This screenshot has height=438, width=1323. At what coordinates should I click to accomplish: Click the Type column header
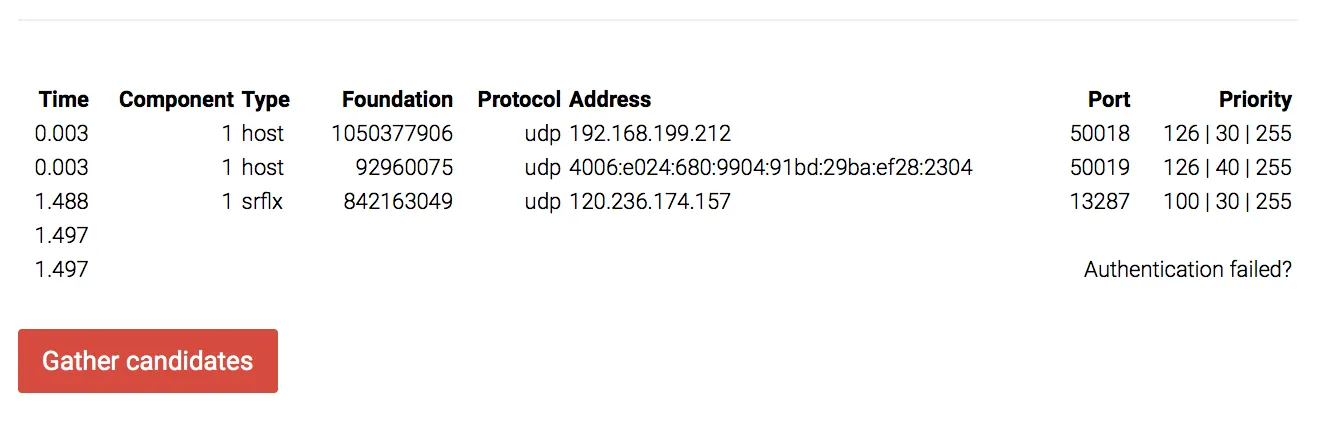pyautogui.click(x=265, y=99)
